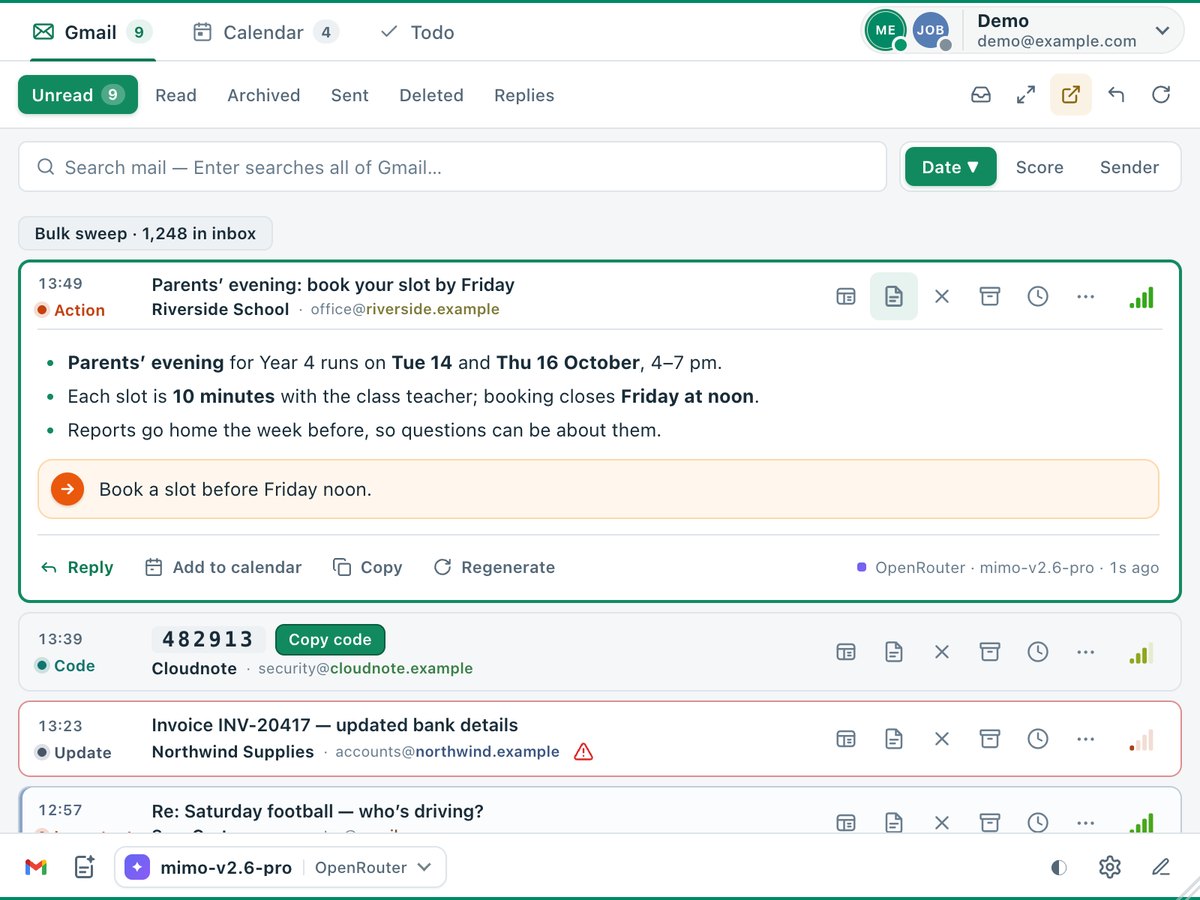1200x900 pixels.
Task: Open the Invoice INV-20417 subject line
Action: pos(335,725)
